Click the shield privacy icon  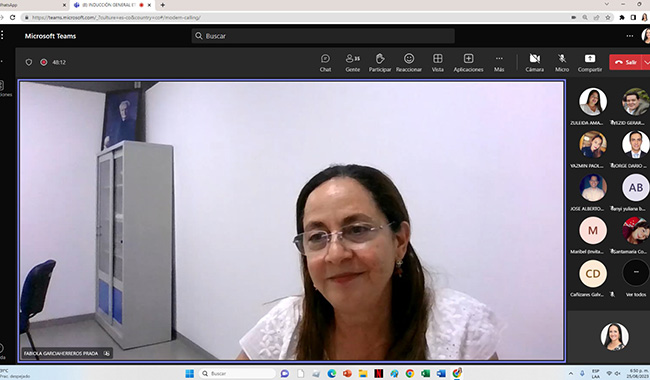point(29,62)
